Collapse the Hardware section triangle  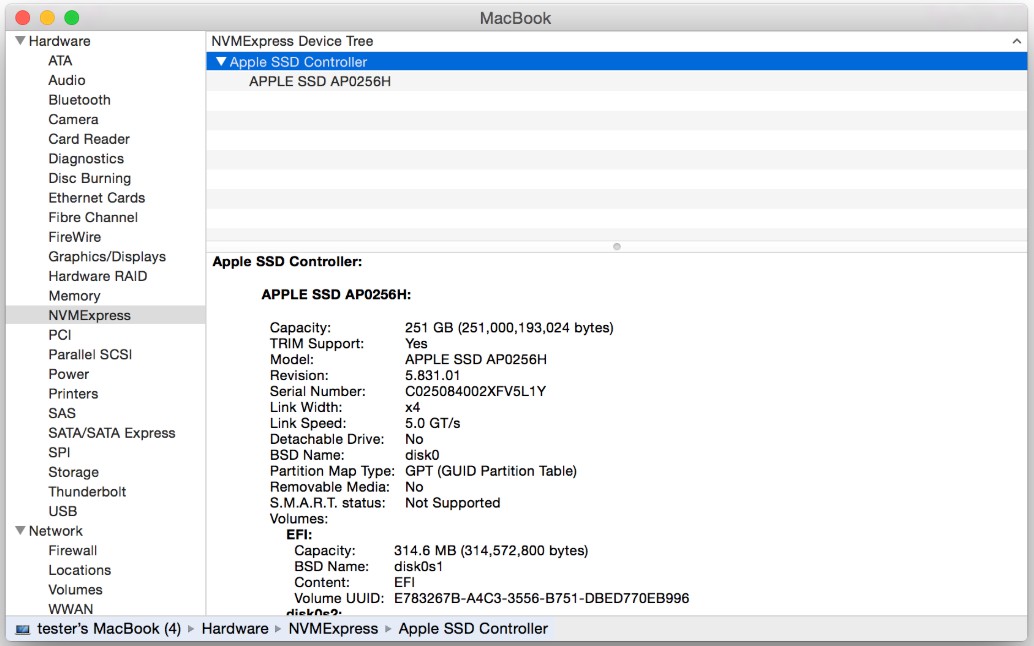20,41
